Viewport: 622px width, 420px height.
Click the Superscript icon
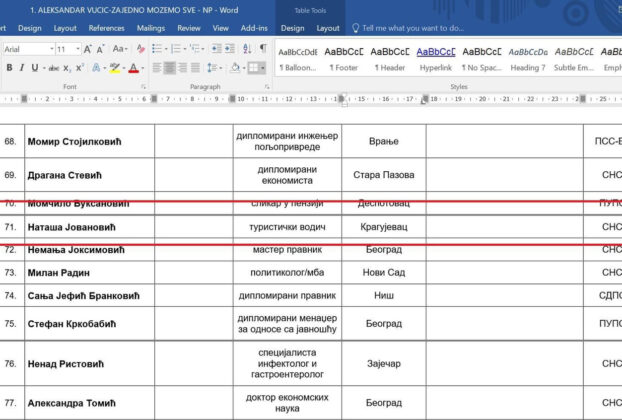click(81, 68)
